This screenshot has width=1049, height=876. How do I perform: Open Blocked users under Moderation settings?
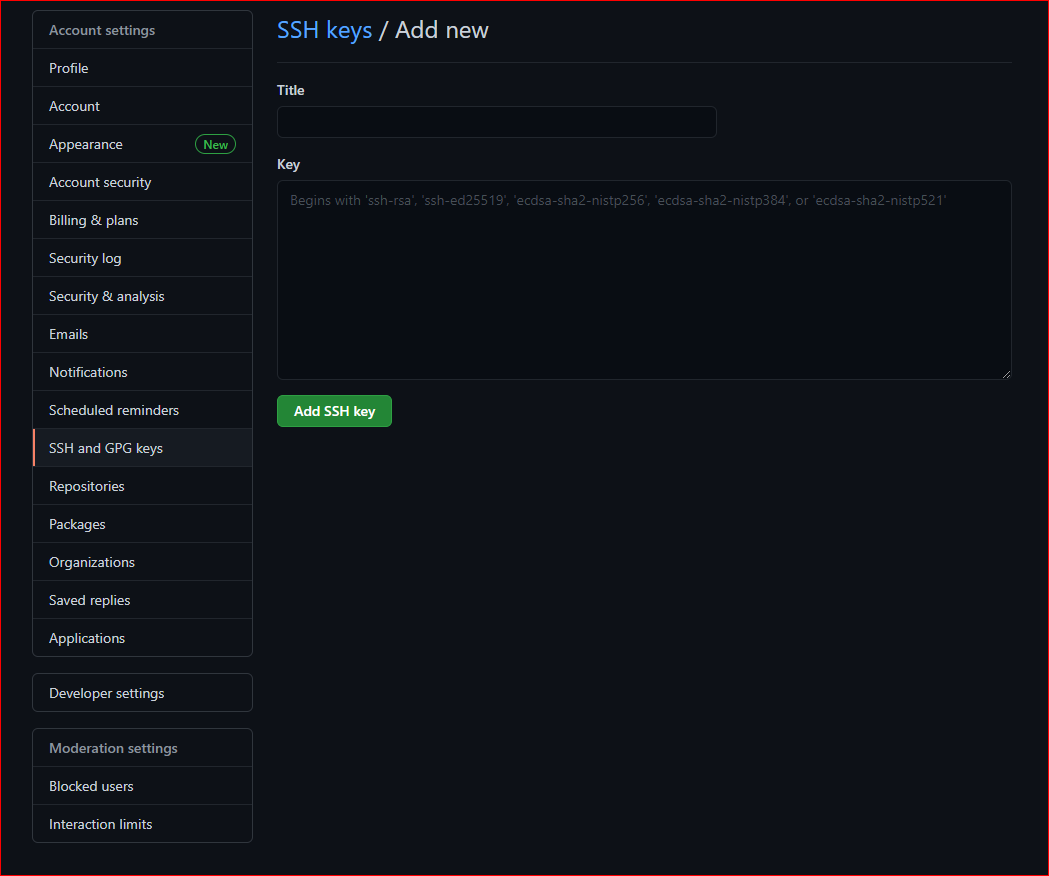91,786
